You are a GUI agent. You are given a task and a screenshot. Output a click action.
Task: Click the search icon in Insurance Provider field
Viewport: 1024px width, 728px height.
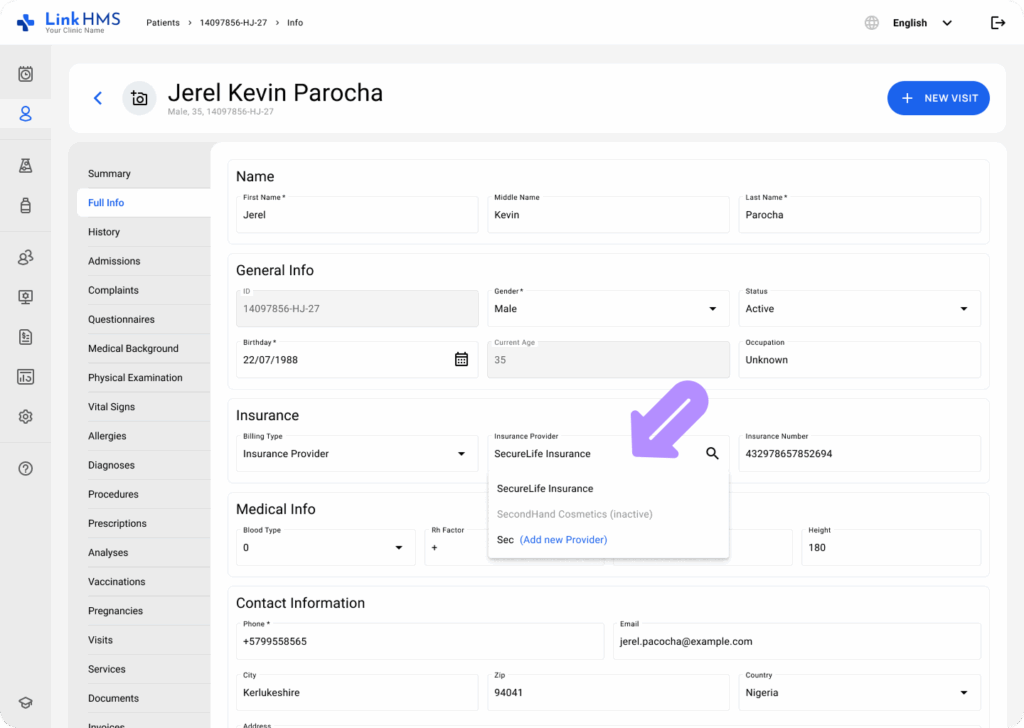(712, 454)
